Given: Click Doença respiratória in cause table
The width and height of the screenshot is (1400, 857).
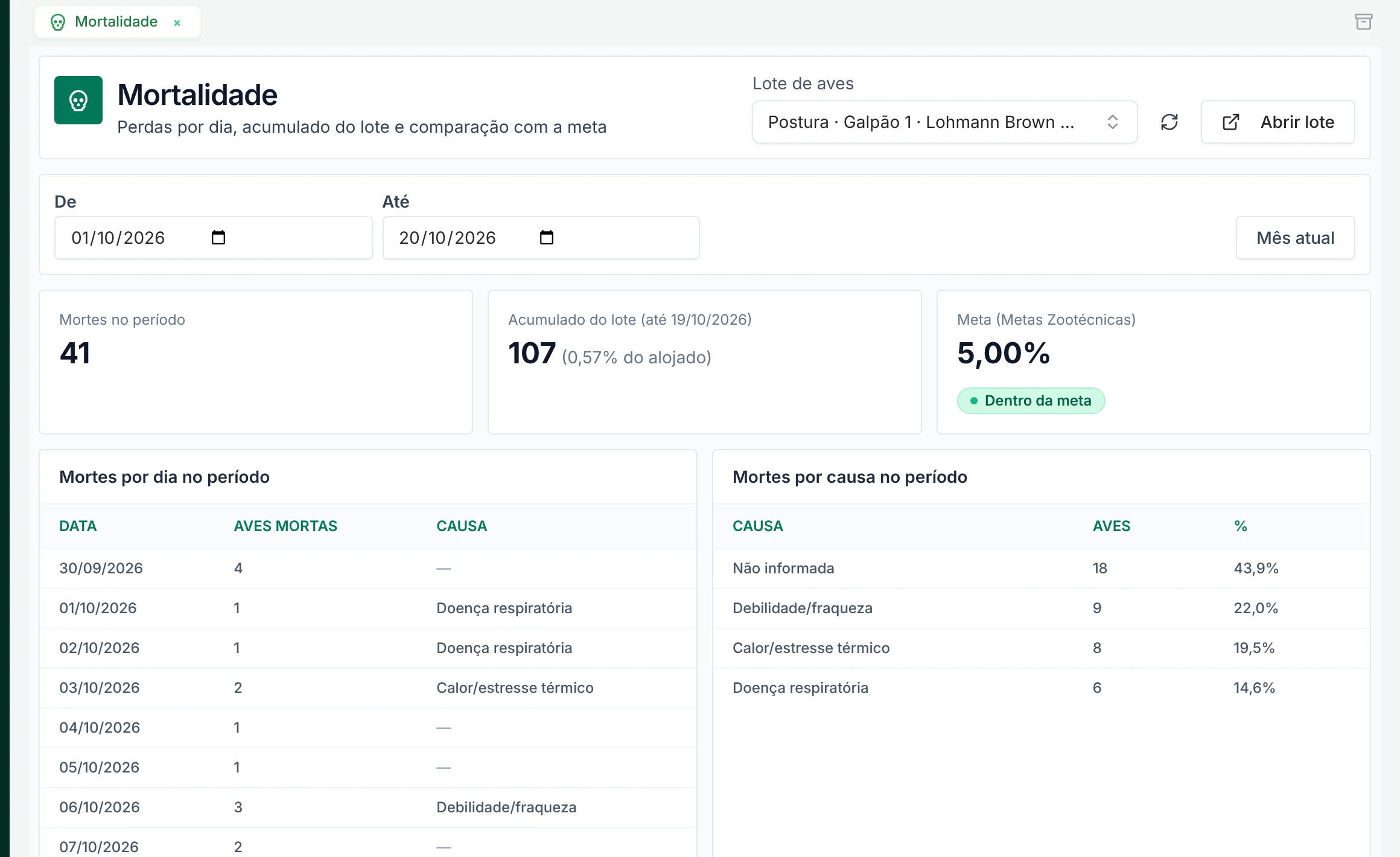Looking at the screenshot, I should point(800,688).
